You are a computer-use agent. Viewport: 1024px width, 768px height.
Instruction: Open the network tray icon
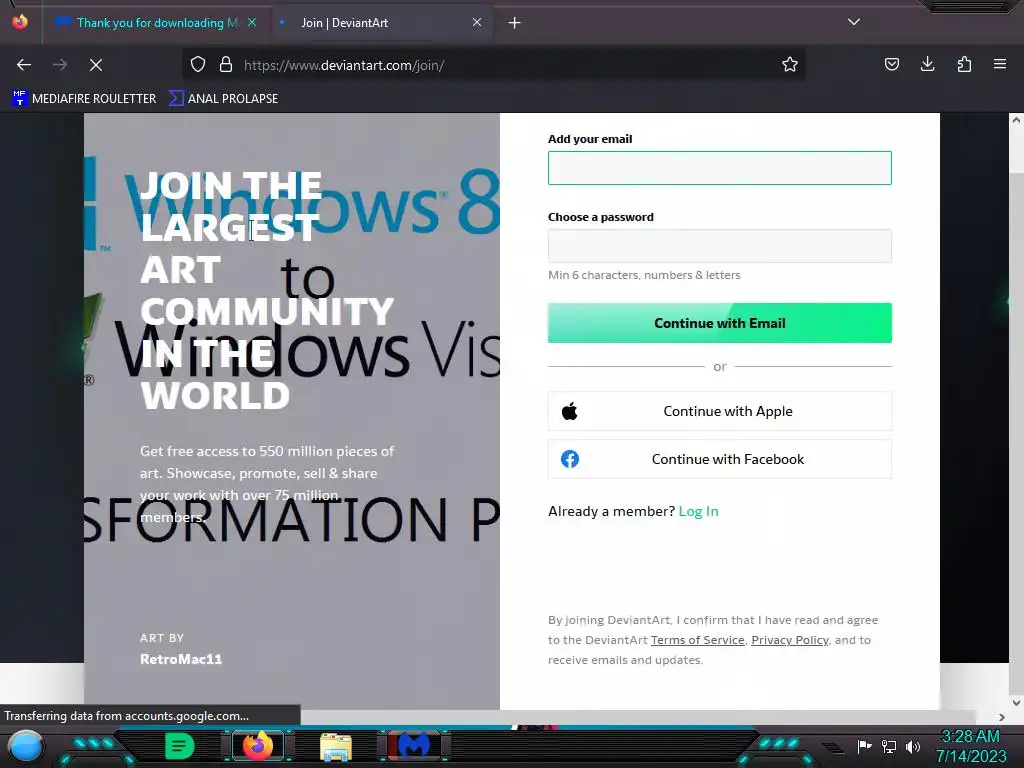(889, 746)
